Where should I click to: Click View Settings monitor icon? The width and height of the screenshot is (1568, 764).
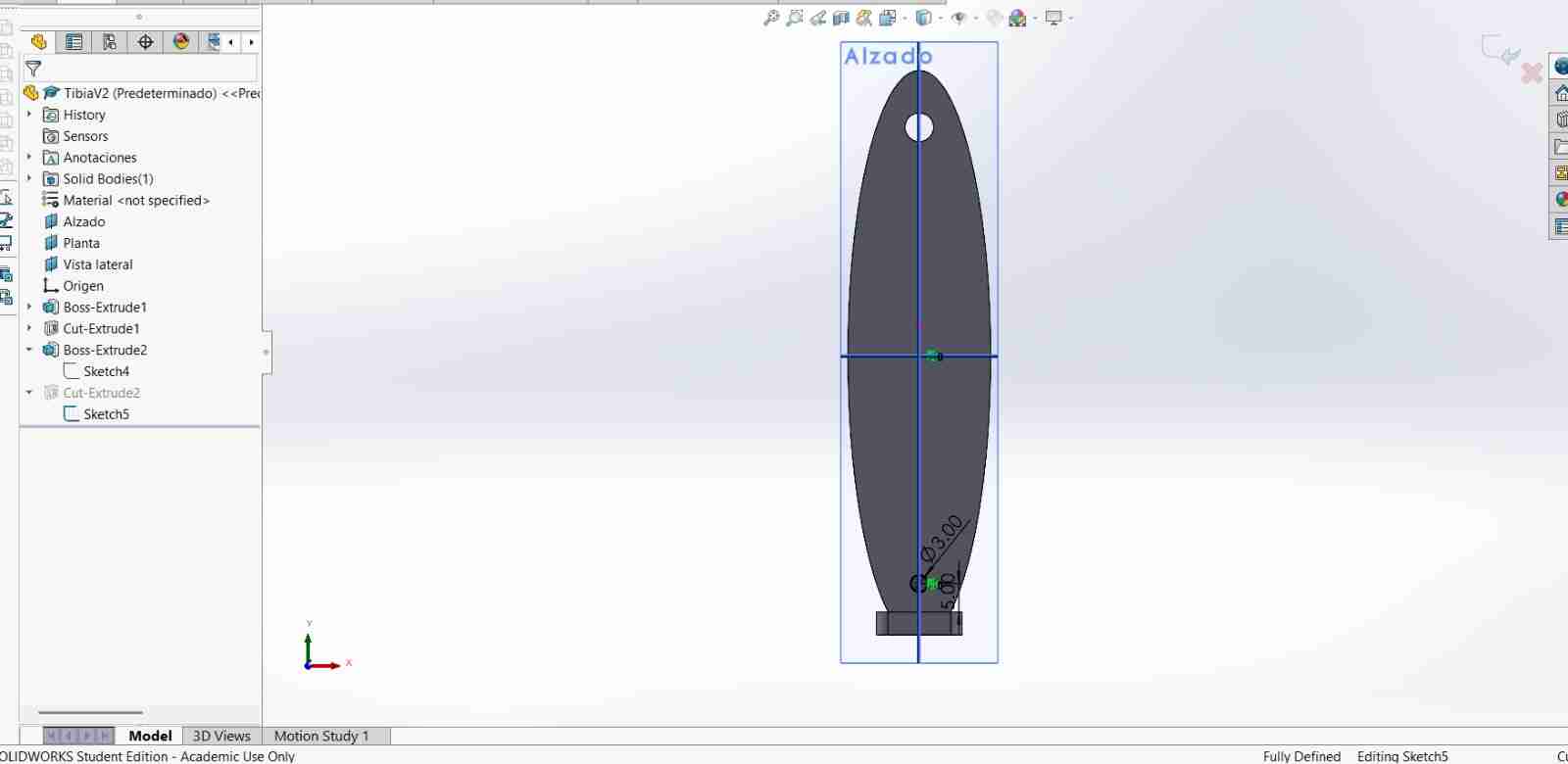click(1054, 18)
